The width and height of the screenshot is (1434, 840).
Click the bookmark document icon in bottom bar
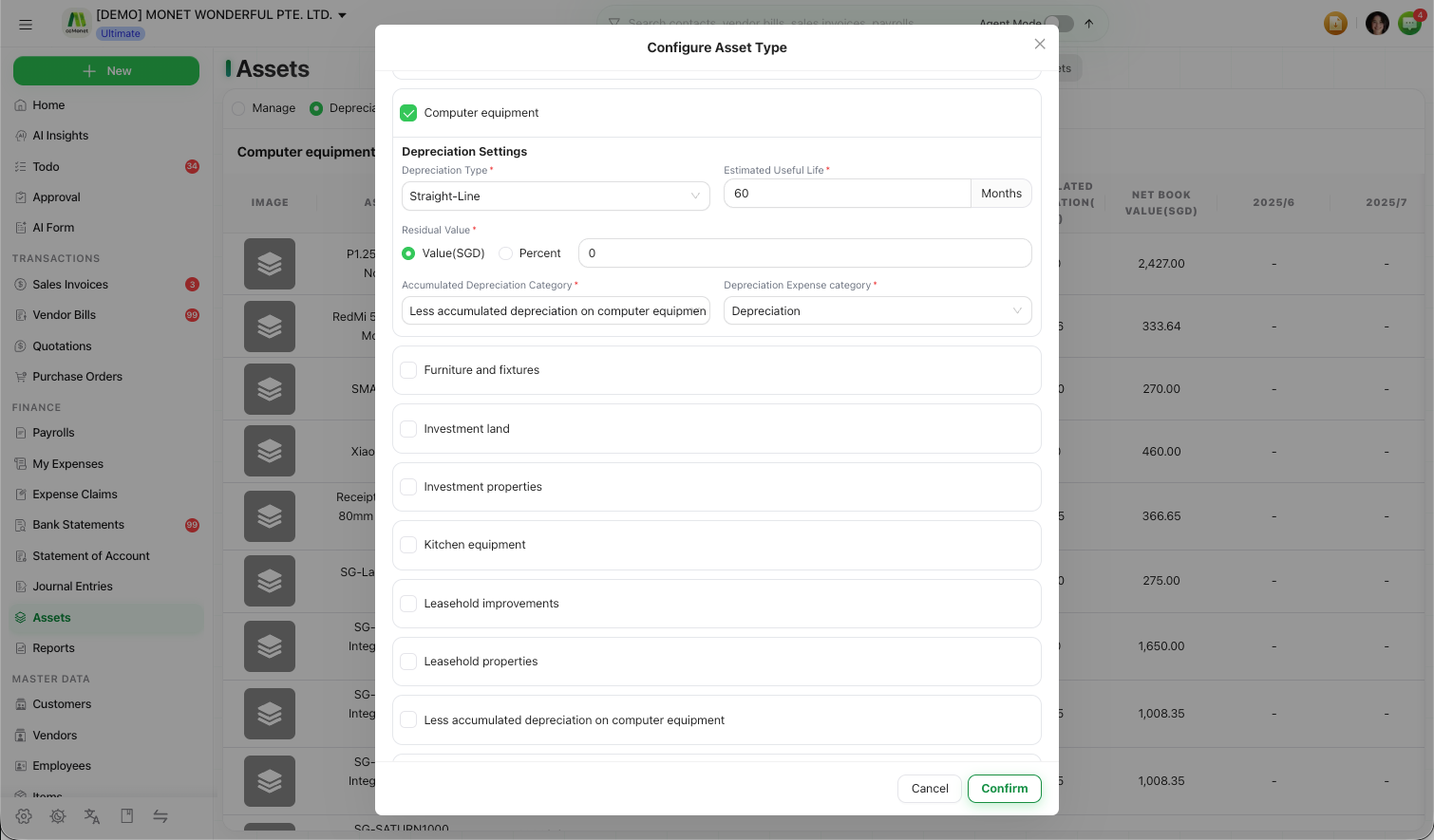tap(126, 816)
